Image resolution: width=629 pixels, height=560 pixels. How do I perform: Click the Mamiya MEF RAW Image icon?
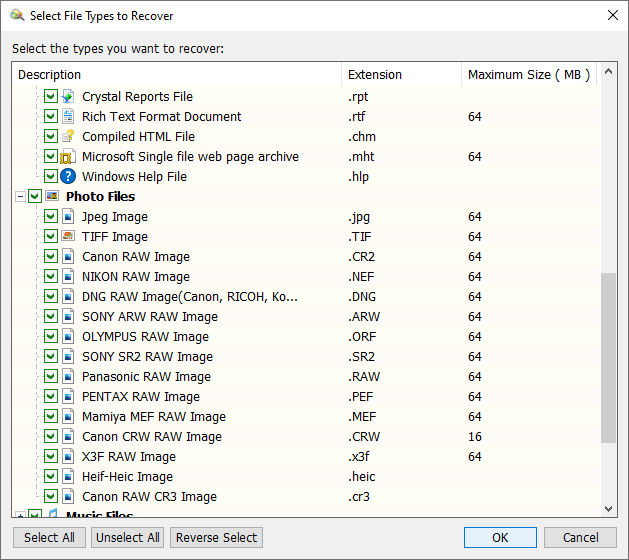[x=68, y=416]
